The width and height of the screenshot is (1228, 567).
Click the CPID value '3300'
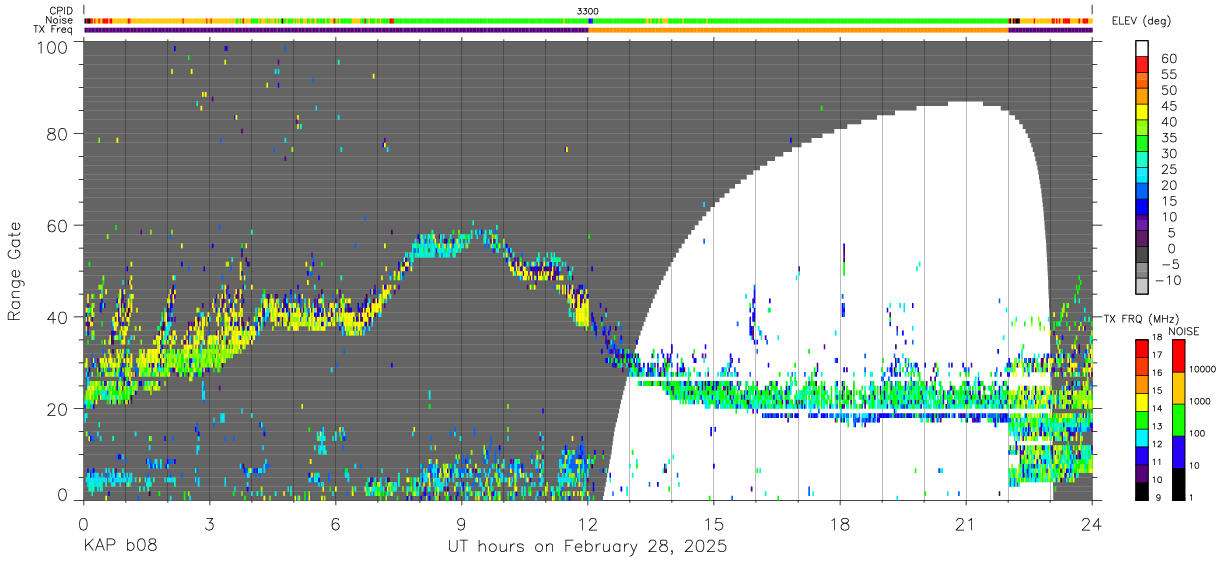pyautogui.click(x=588, y=11)
